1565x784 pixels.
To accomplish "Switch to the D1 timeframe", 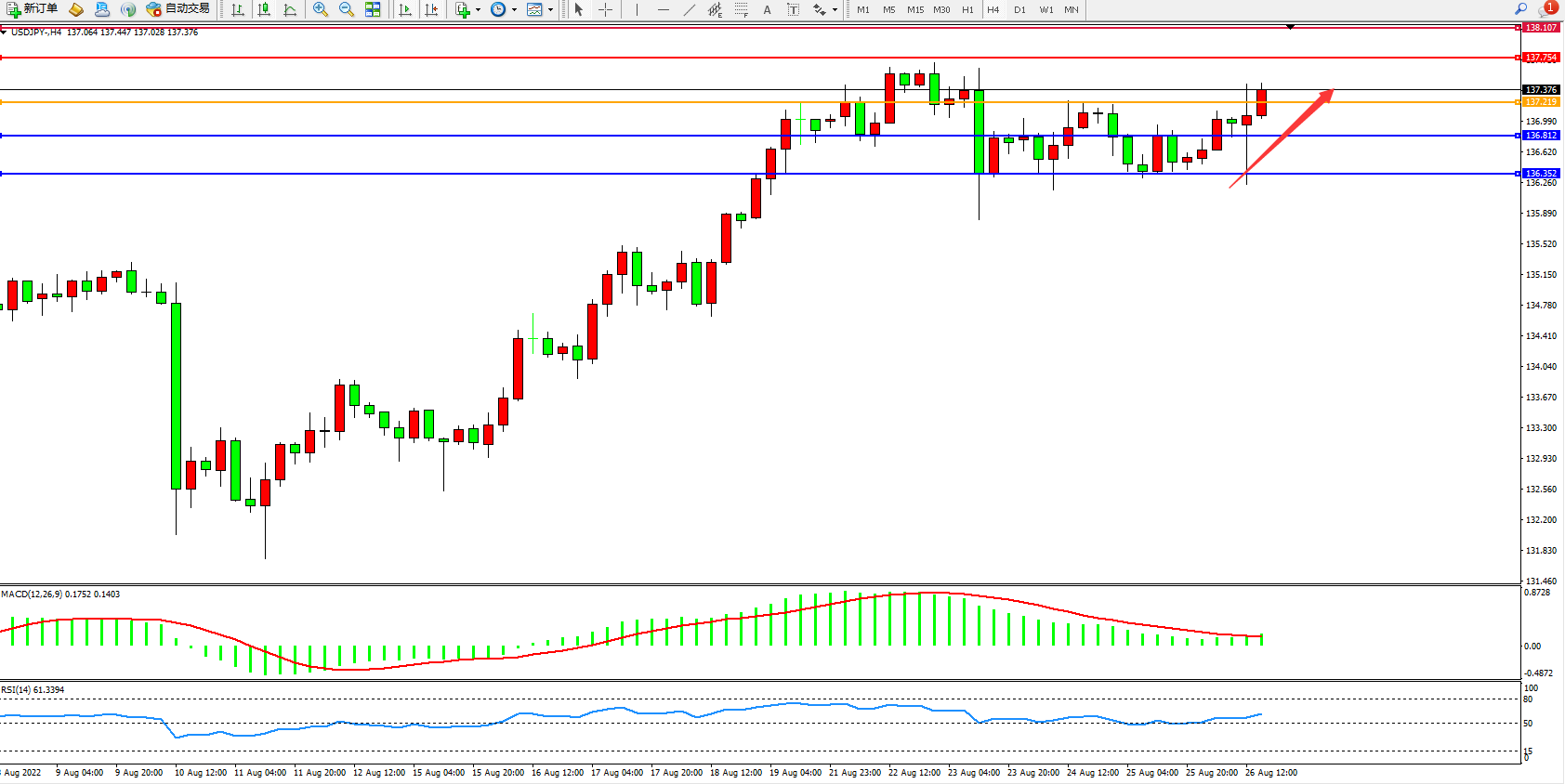I will click(1019, 9).
